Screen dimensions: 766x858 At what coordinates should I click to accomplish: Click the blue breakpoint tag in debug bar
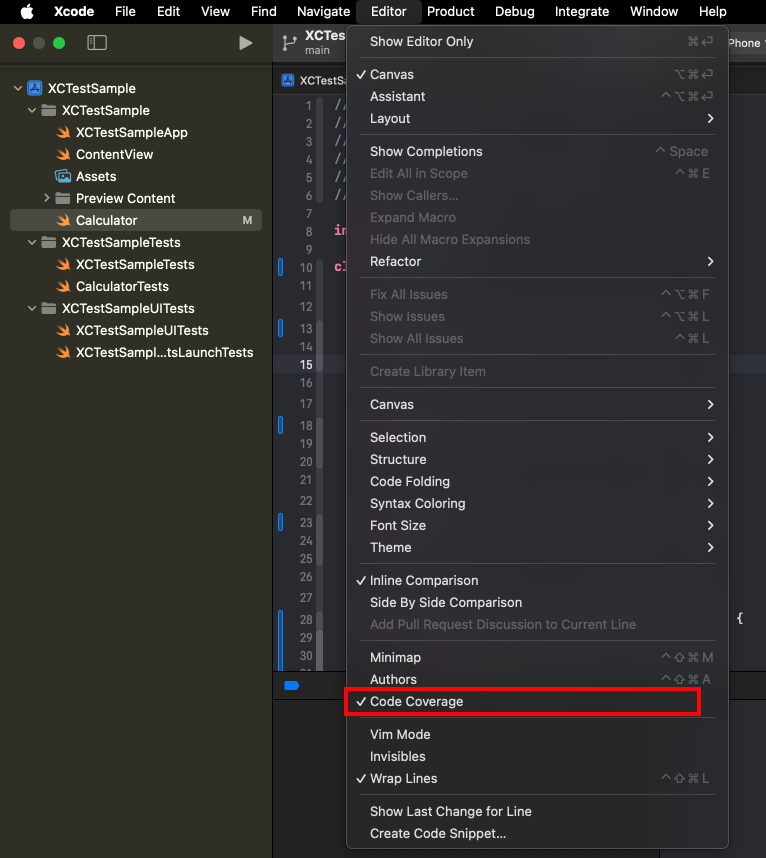pos(292,686)
